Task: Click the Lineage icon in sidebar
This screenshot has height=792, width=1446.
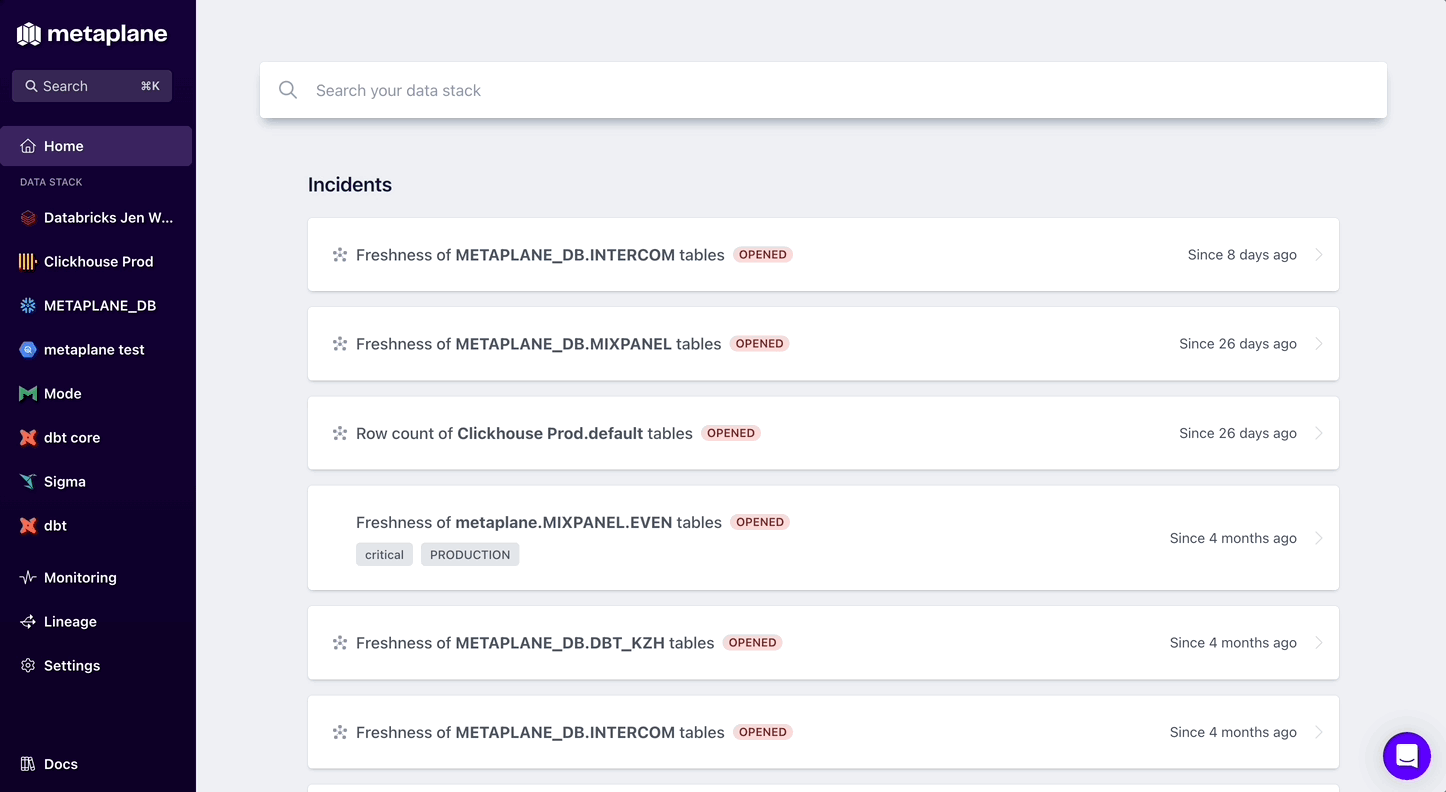Action: (x=28, y=622)
